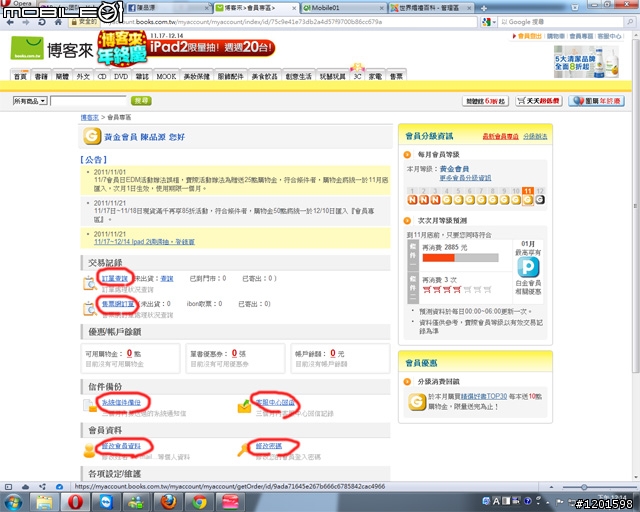Open TeamViewer from the taskbar
Viewport: 640px width, 512px height.
coord(106,502)
